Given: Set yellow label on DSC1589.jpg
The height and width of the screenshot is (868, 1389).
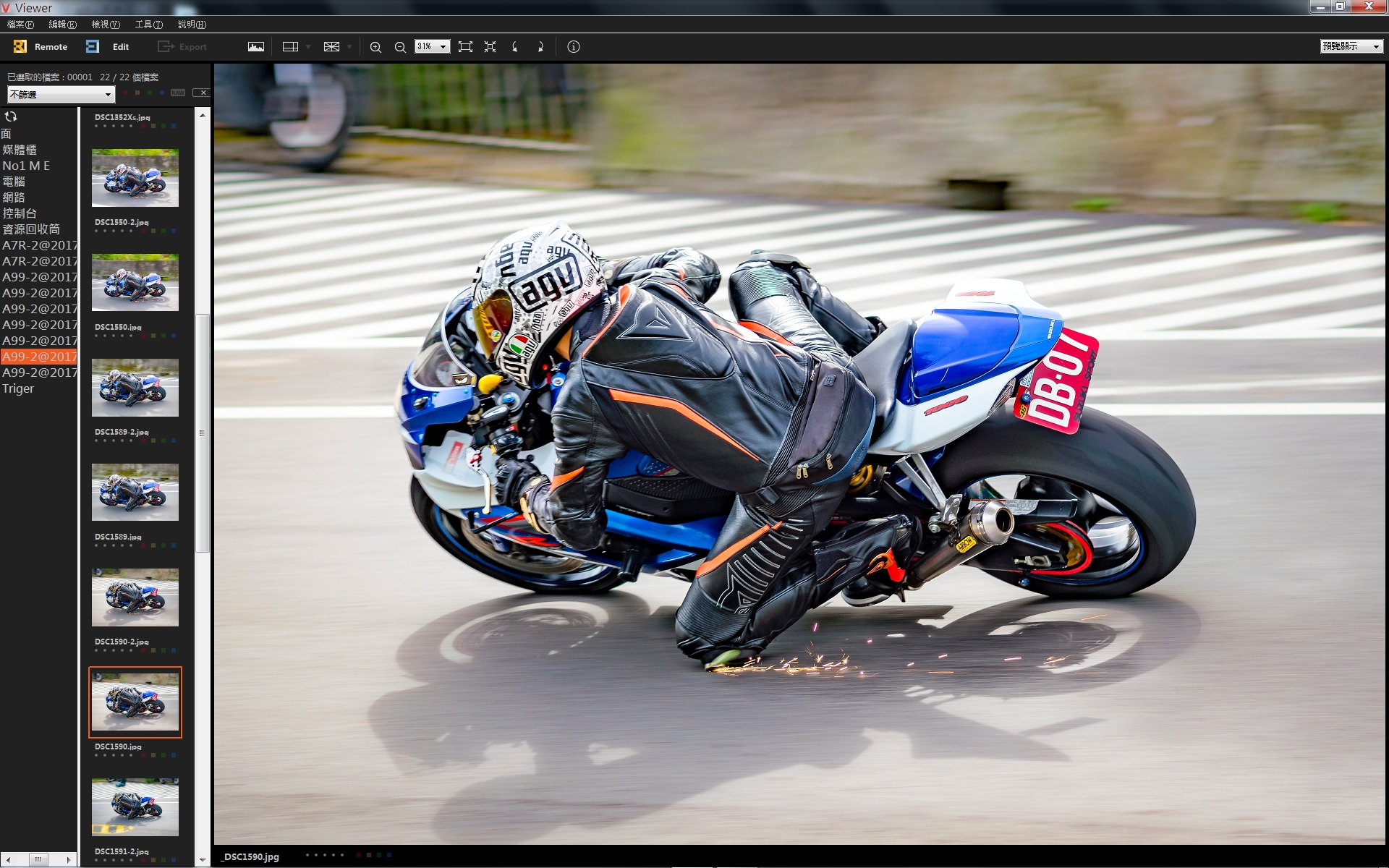Looking at the screenshot, I should (x=154, y=545).
